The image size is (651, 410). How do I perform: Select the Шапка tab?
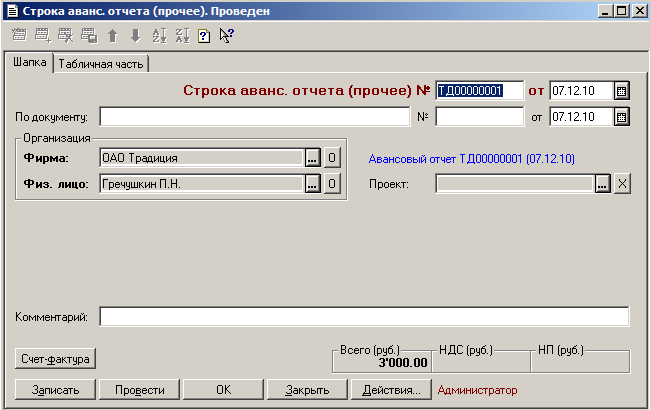(x=29, y=63)
